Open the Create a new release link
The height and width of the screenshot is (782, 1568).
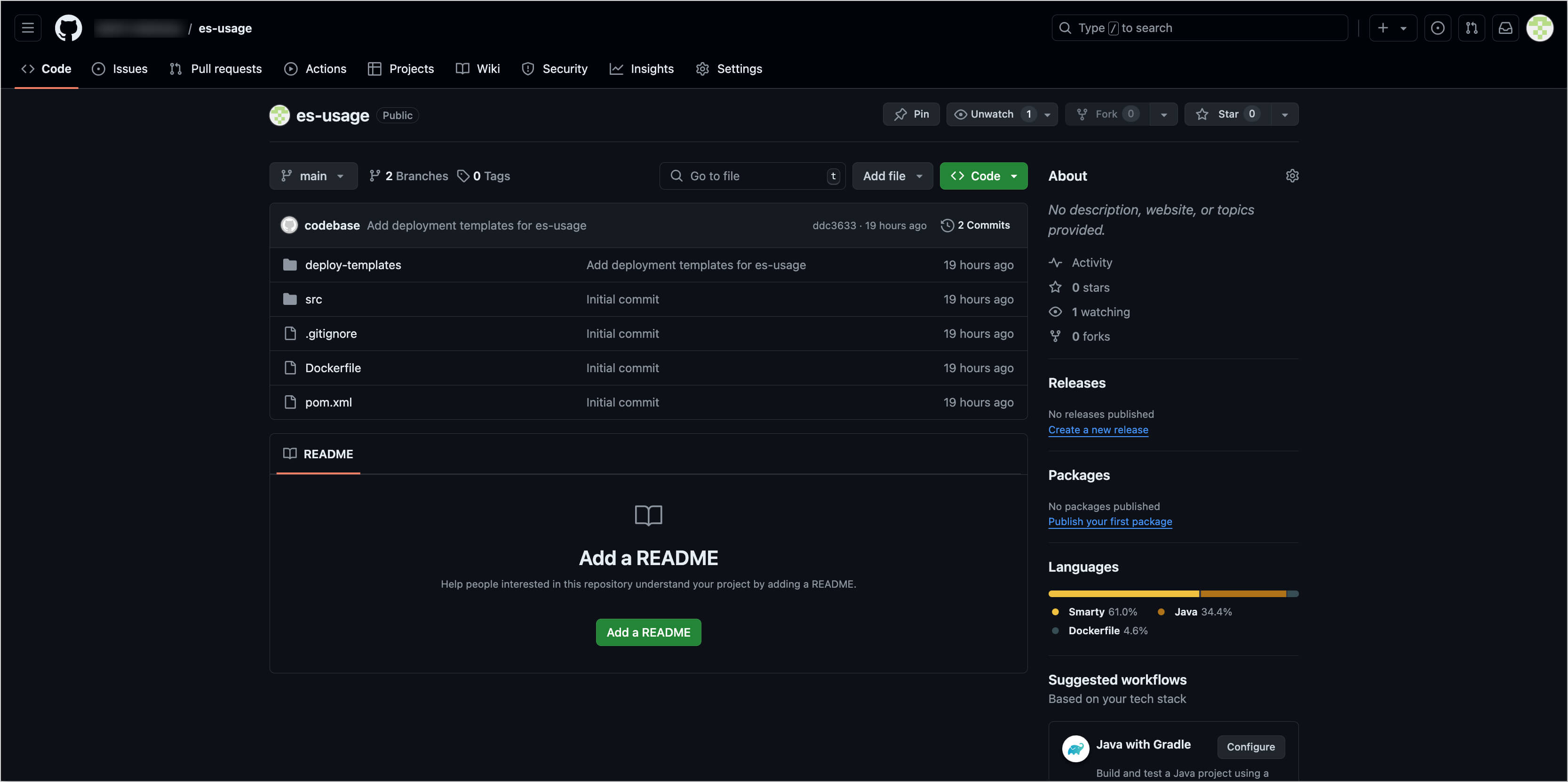coord(1098,430)
